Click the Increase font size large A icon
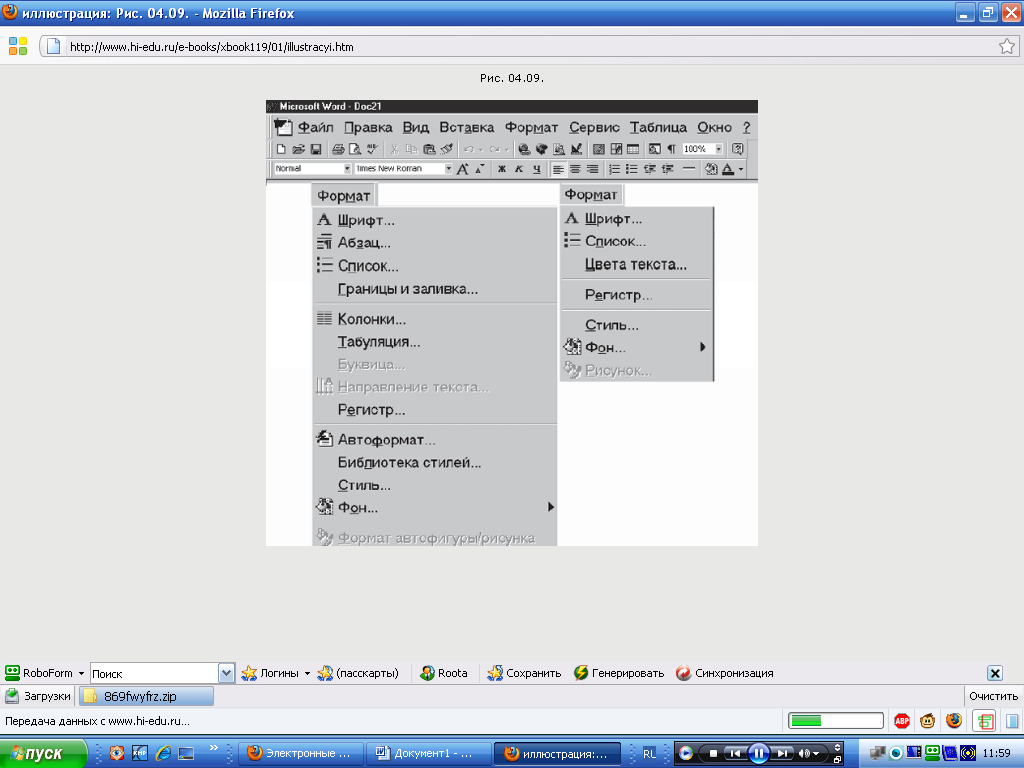This screenshot has width=1024, height=768. pyautogui.click(x=462, y=169)
